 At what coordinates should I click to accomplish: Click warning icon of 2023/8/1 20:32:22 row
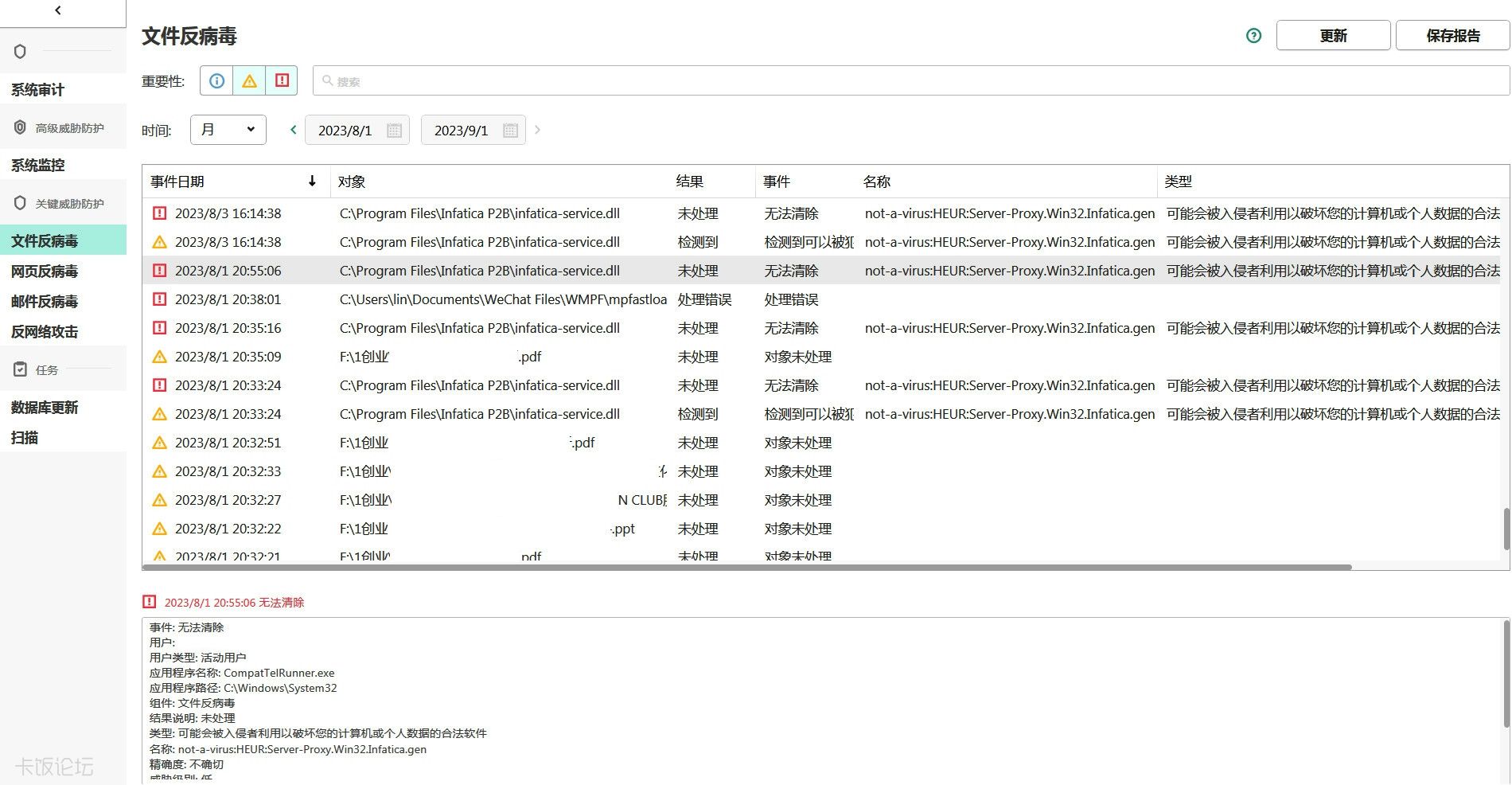coord(159,529)
